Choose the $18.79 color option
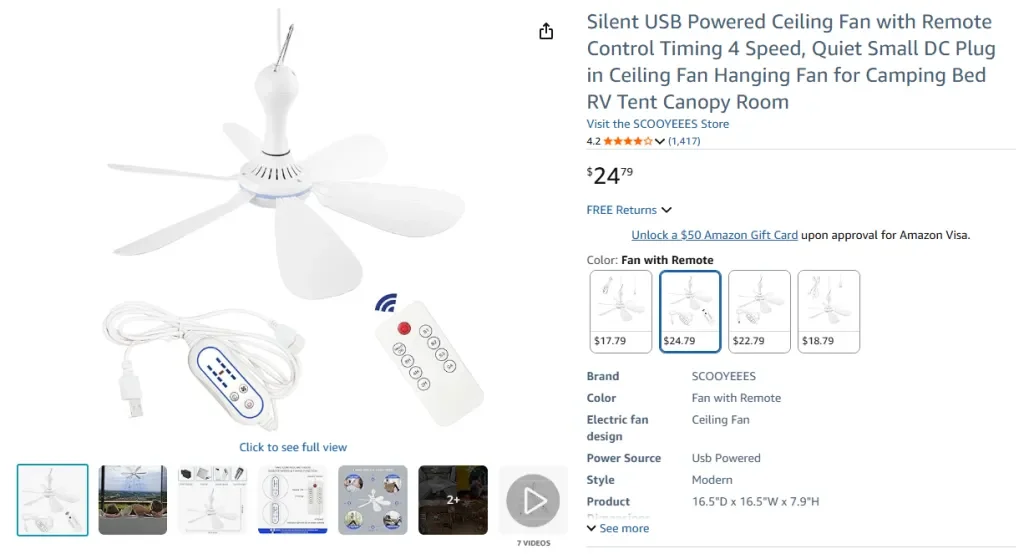This screenshot has width=1024, height=554. [x=828, y=311]
